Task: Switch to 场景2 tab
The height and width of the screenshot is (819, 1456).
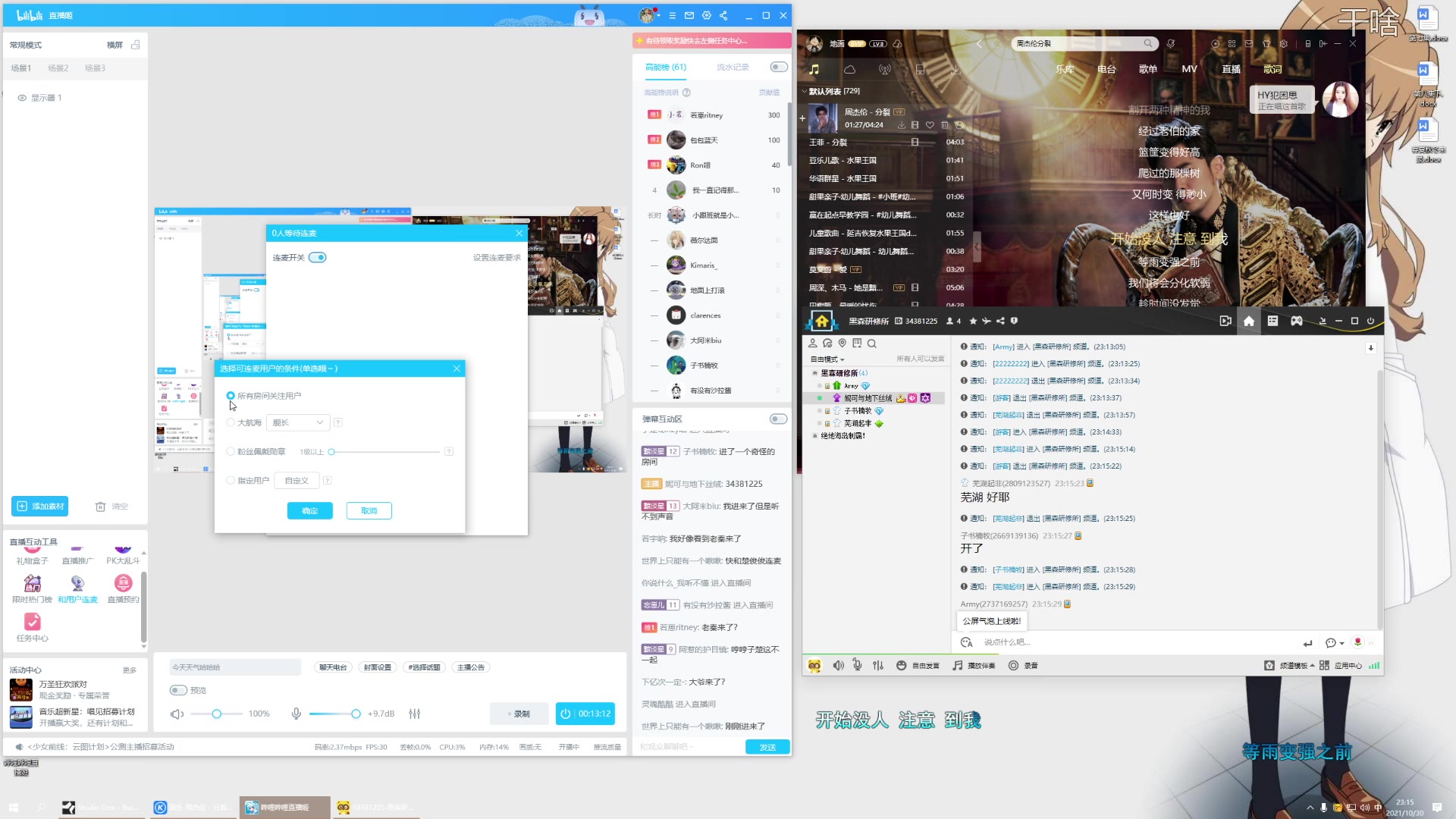Action: click(58, 68)
